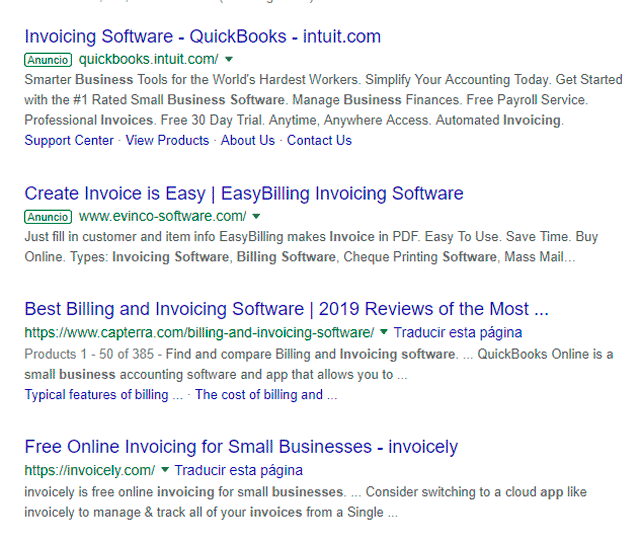
Task: Click Traducir esta página for the capterra result
Action: 458,333
